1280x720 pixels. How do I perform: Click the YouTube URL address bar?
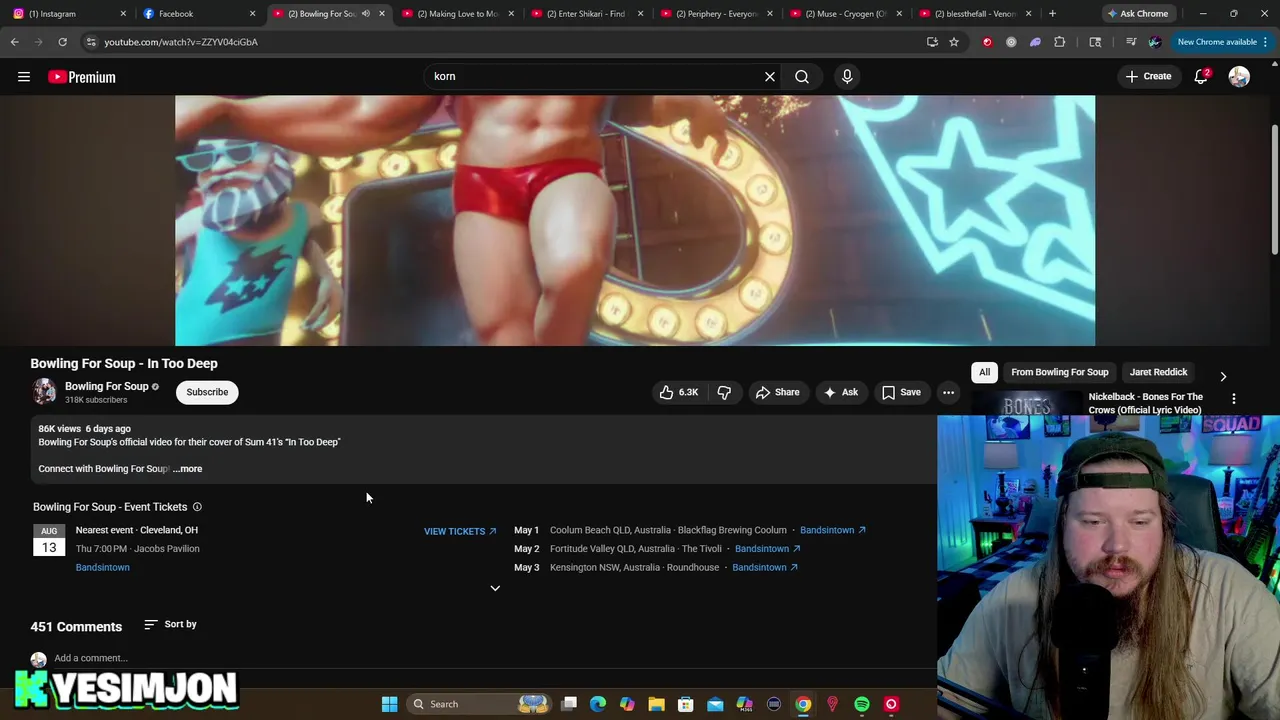tap(500, 42)
